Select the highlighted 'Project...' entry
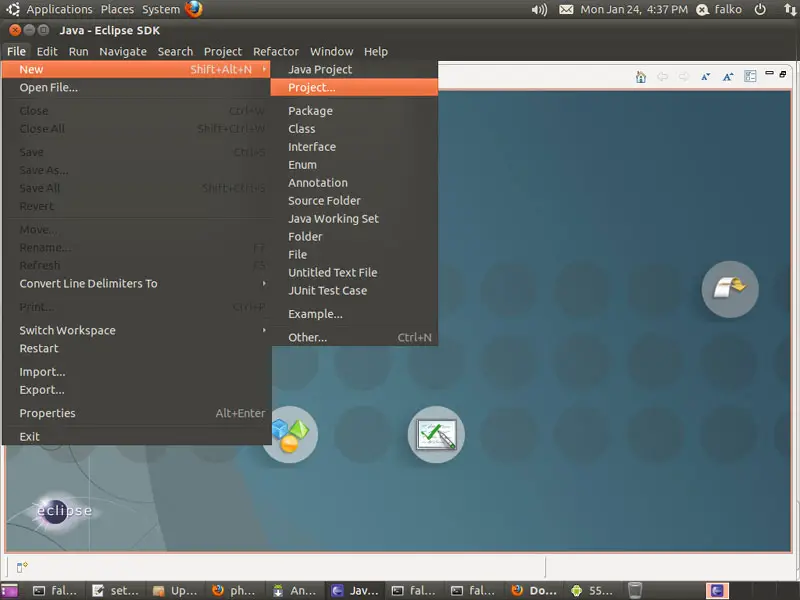Image resolution: width=800 pixels, height=600 pixels. tap(355, 87)
